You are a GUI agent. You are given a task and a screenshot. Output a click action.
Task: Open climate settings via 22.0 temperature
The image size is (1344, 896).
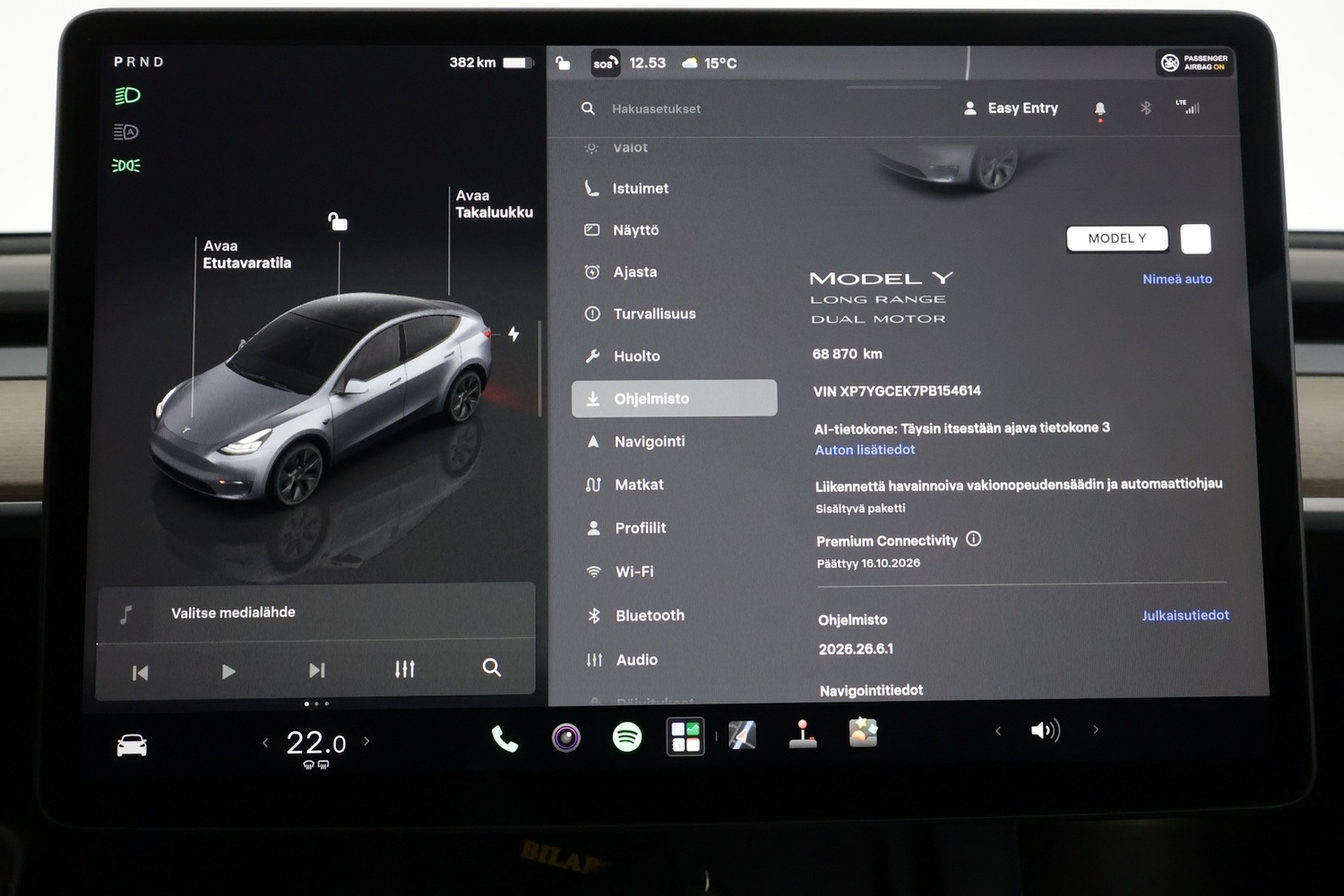pyautogui.click(x=315, y=743)
